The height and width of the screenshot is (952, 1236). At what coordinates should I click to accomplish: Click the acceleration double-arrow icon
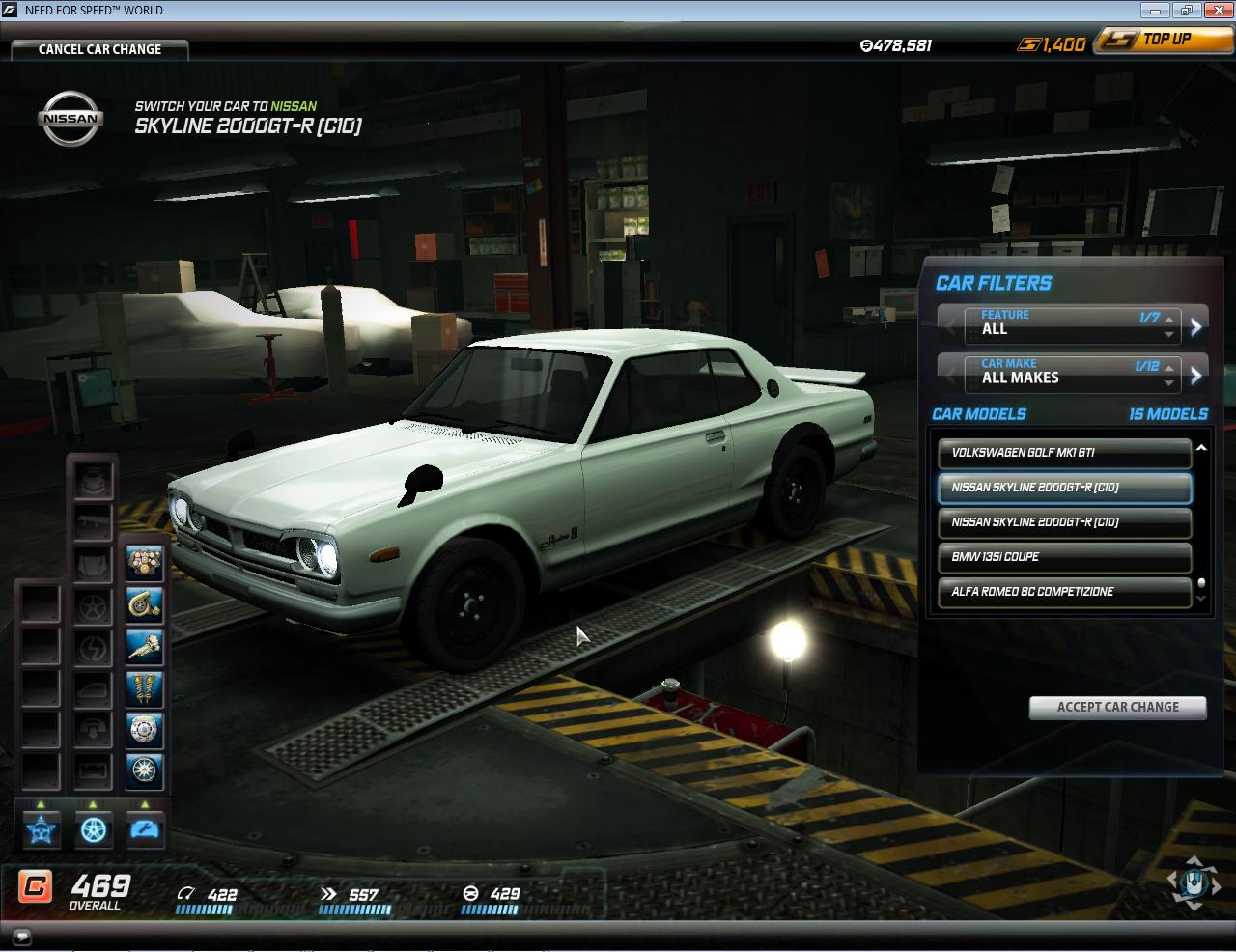tap(328, 894)
